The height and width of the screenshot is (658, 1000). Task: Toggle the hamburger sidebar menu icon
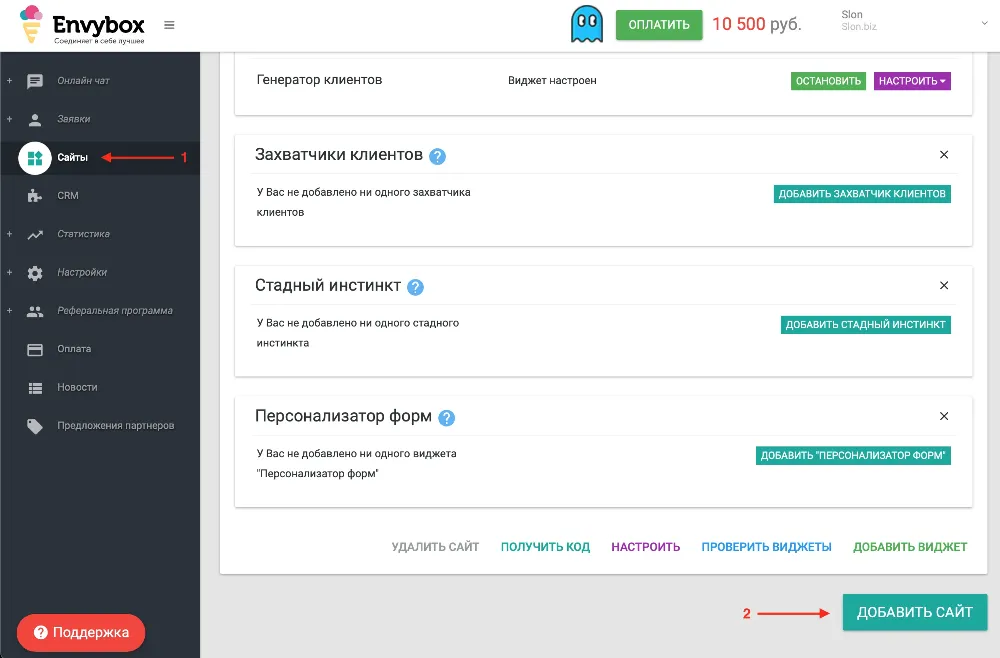[169, 25]
